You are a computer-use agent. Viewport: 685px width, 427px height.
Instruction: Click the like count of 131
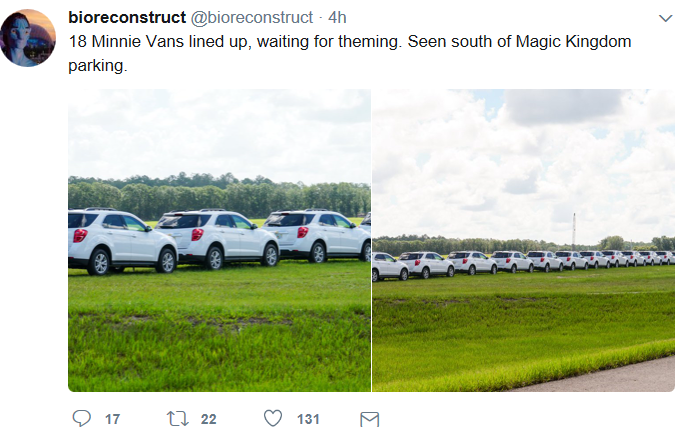click(308, 419)
